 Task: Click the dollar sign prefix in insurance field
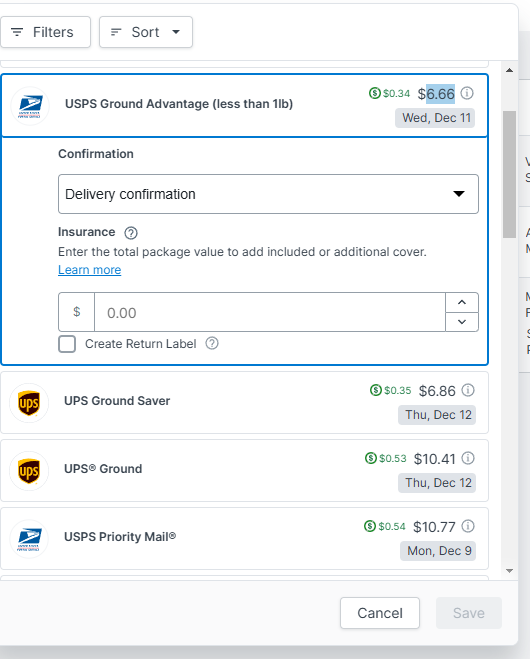(76, 312)
